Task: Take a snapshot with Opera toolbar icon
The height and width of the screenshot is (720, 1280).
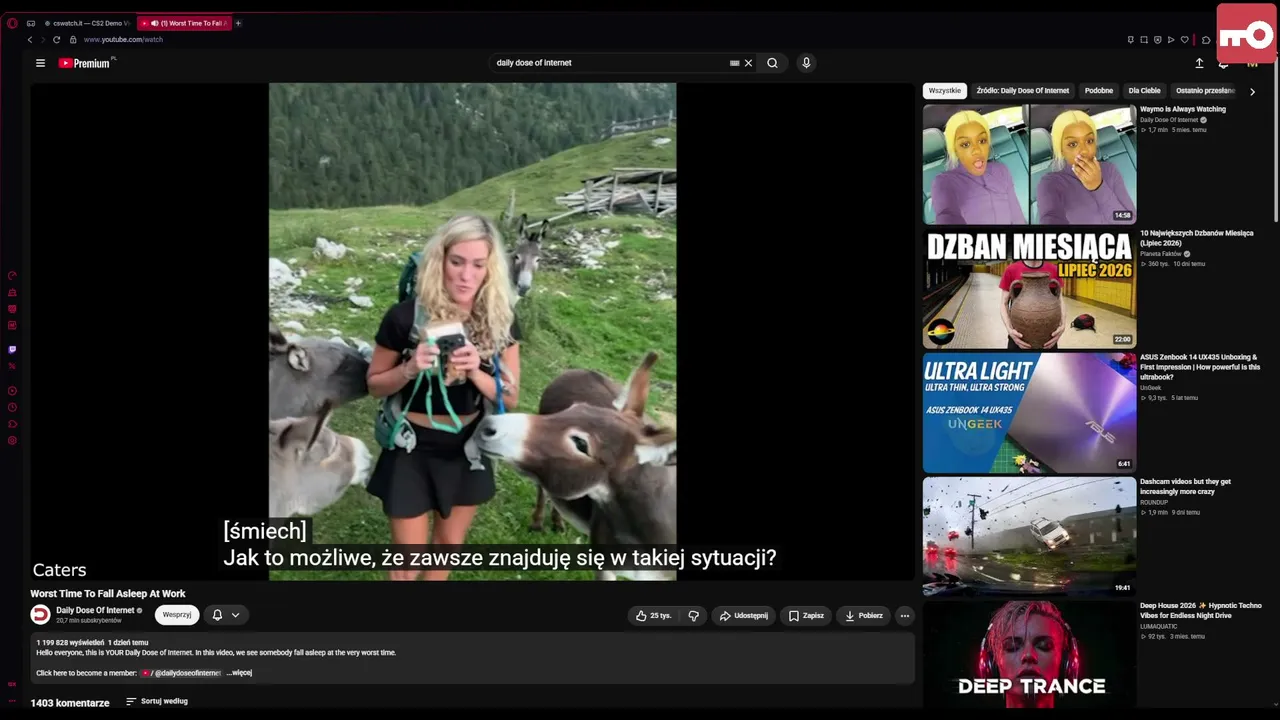Action: pyautogui.click(x=1144, y=40)
